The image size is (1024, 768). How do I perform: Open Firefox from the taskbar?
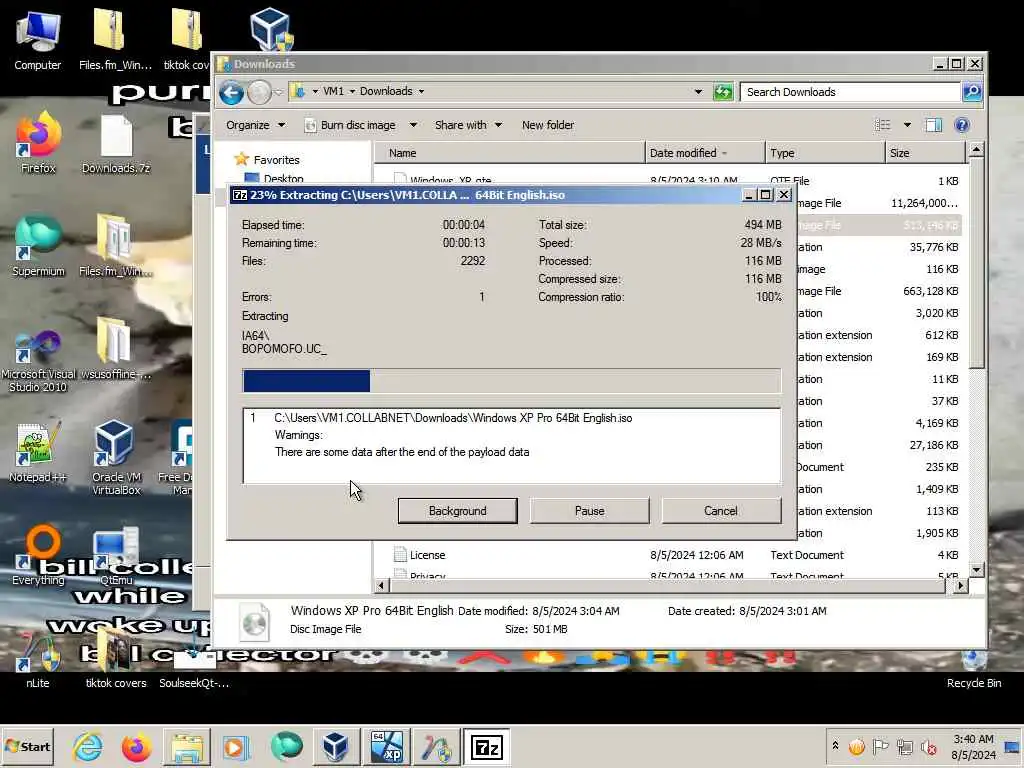pyautogui.click(x=136, y=746)
